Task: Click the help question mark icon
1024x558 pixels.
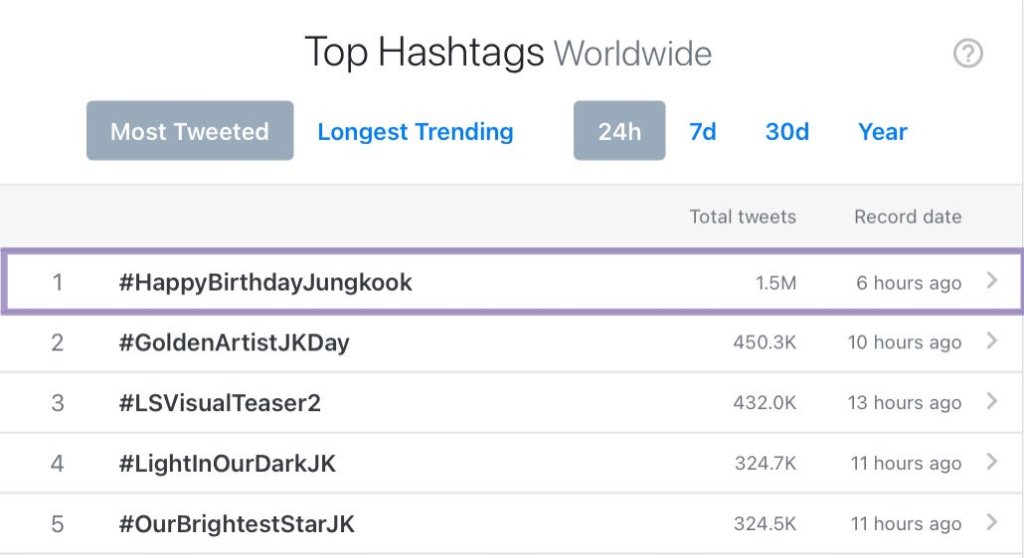Action: (967, 54)
